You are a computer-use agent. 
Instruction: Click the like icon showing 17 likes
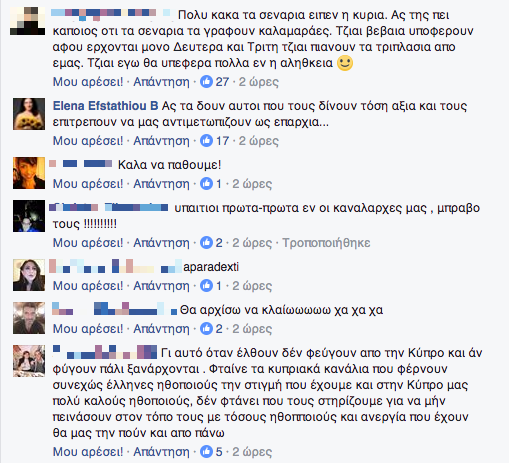[x=206, y=141]
